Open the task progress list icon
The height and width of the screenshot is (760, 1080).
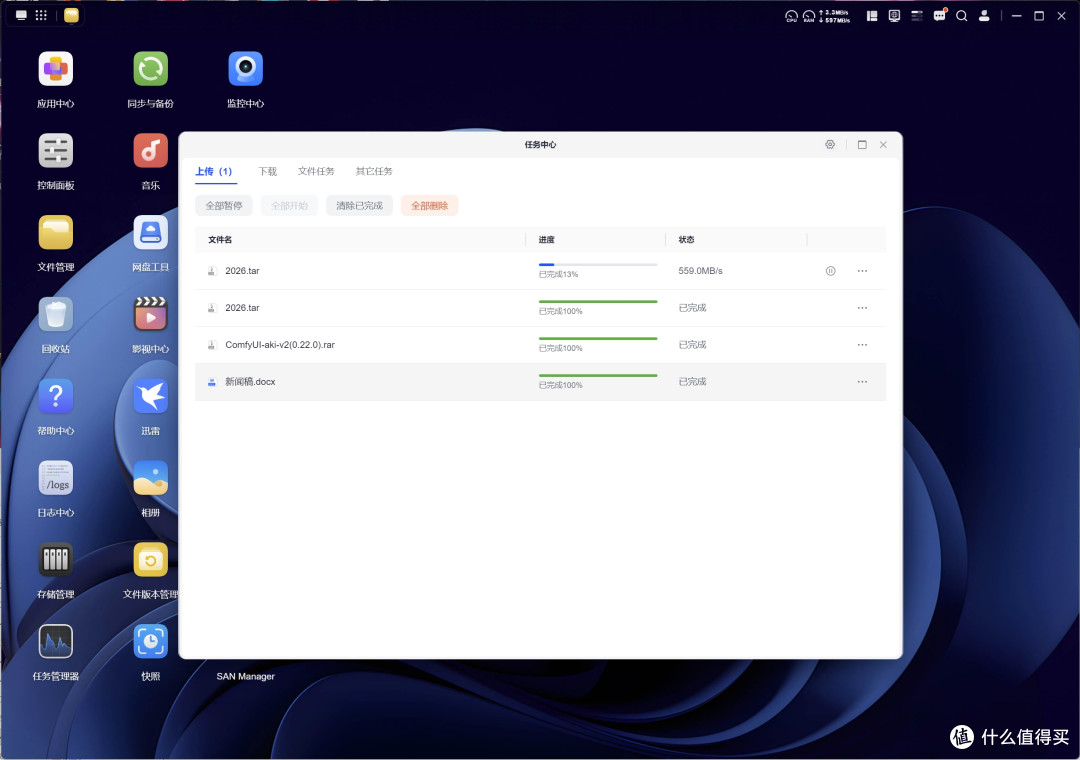point(917,16)
